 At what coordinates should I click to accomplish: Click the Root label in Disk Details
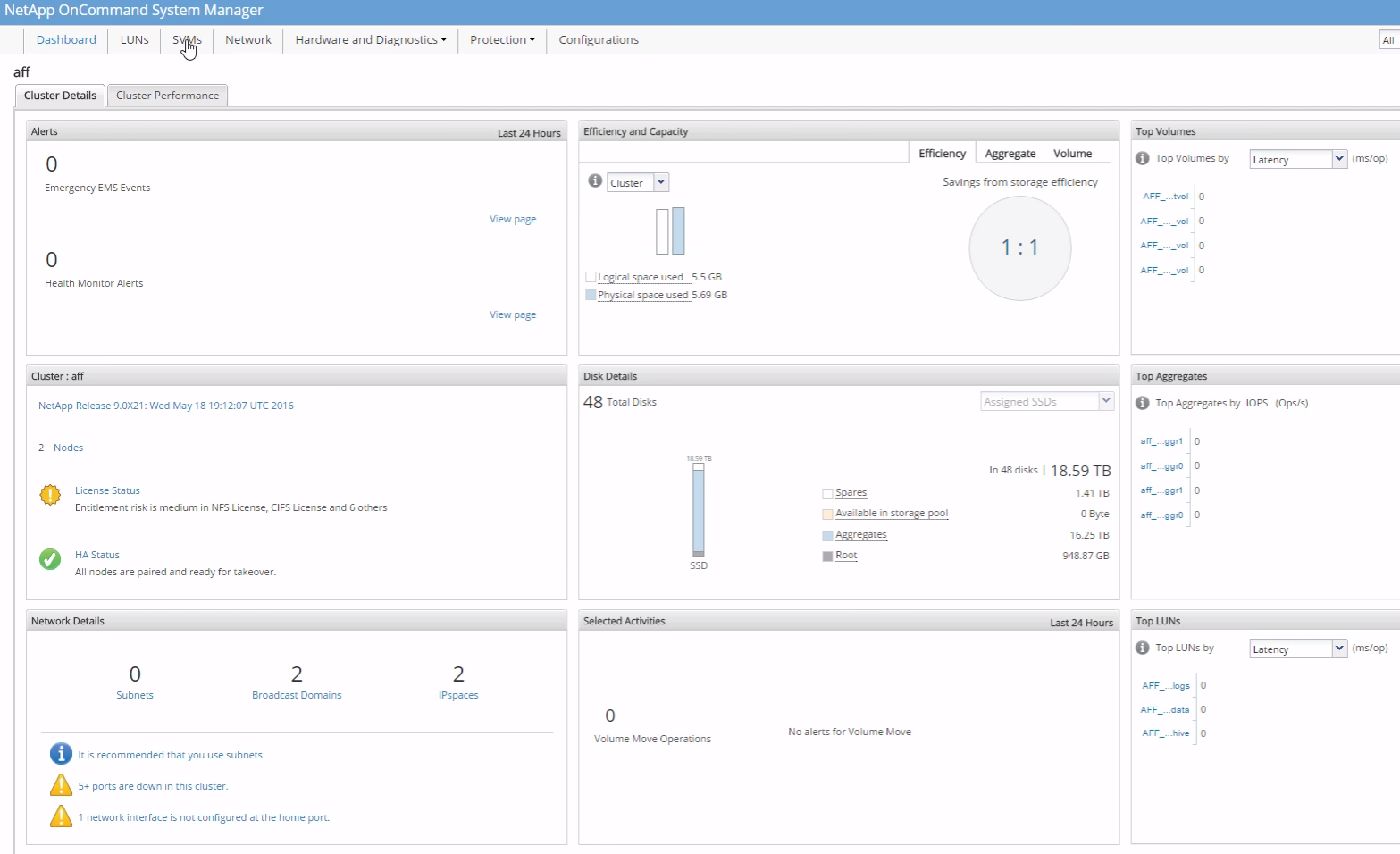point(846,556)
